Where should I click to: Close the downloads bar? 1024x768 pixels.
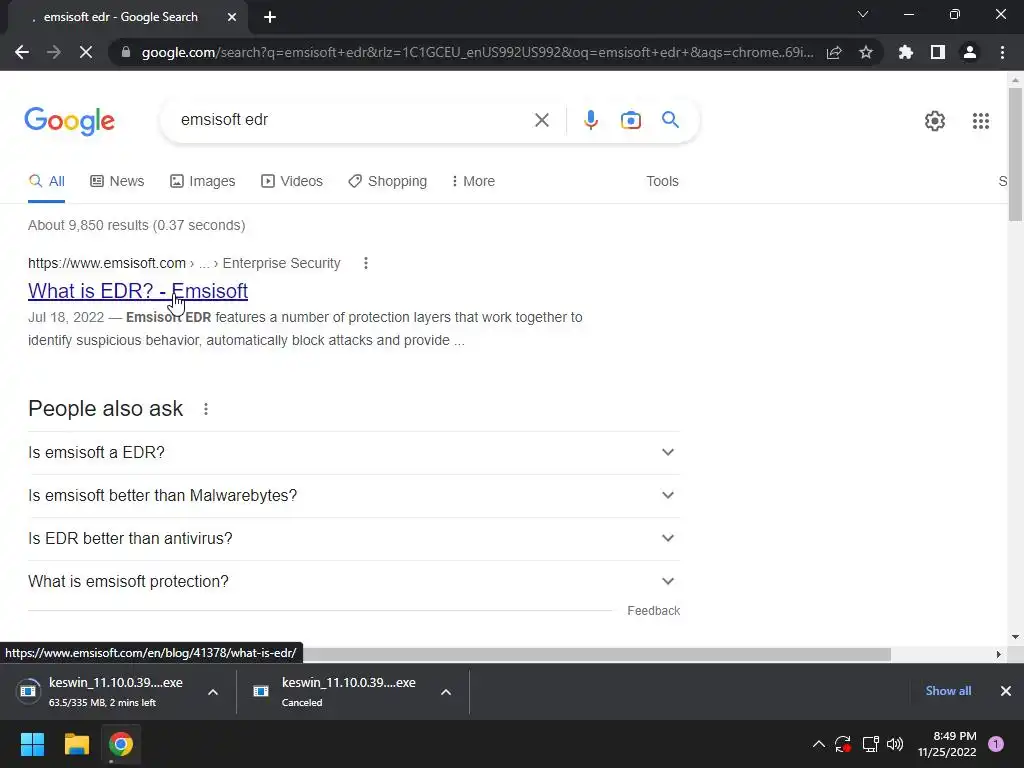[1006, 691]
